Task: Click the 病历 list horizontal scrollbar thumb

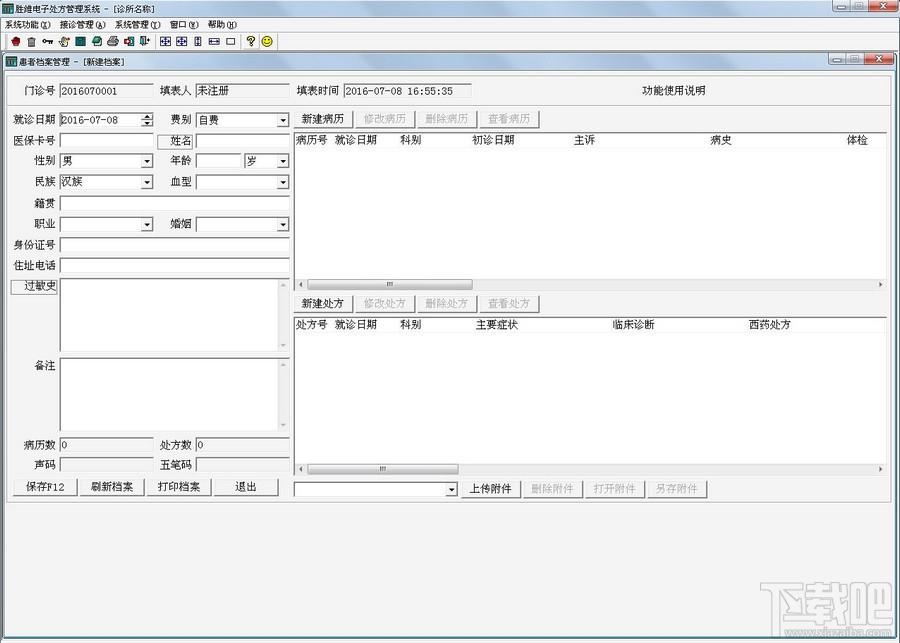Action: (x=390, y=284)
